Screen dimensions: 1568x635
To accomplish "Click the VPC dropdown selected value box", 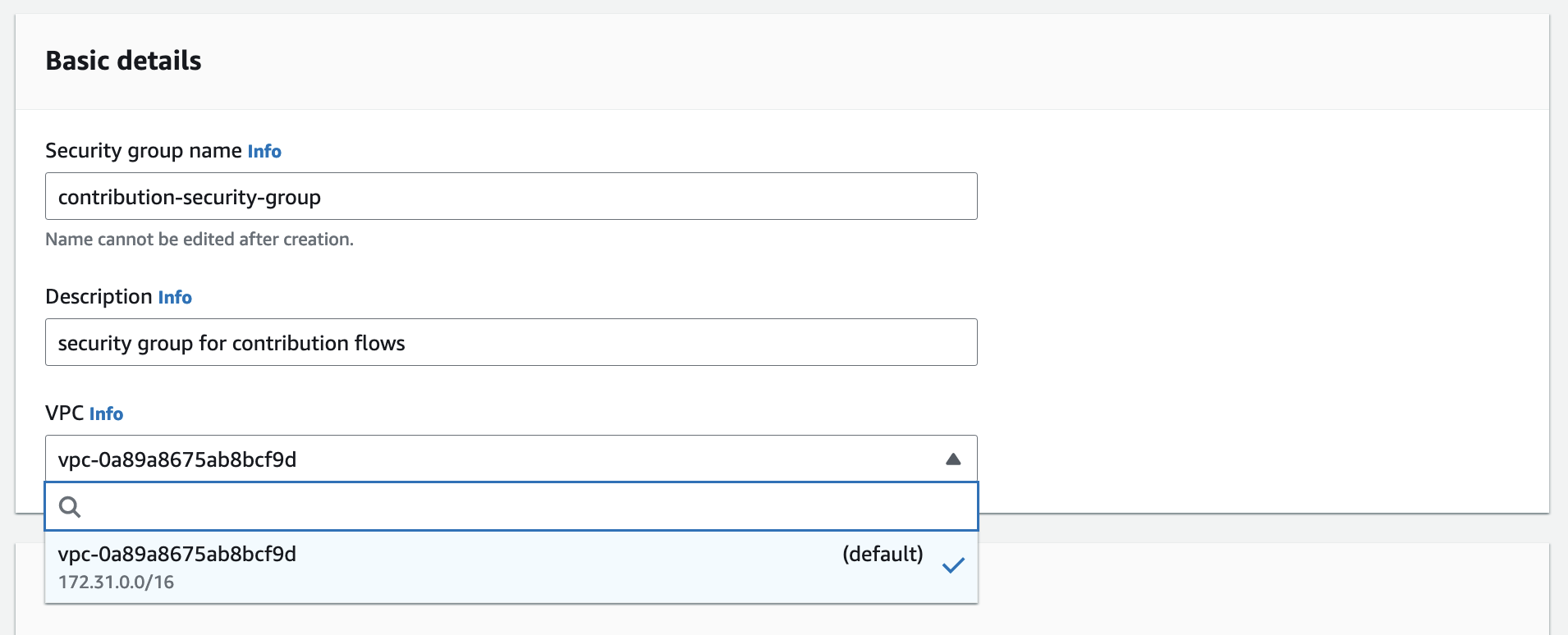I will [x=493, y=459].
